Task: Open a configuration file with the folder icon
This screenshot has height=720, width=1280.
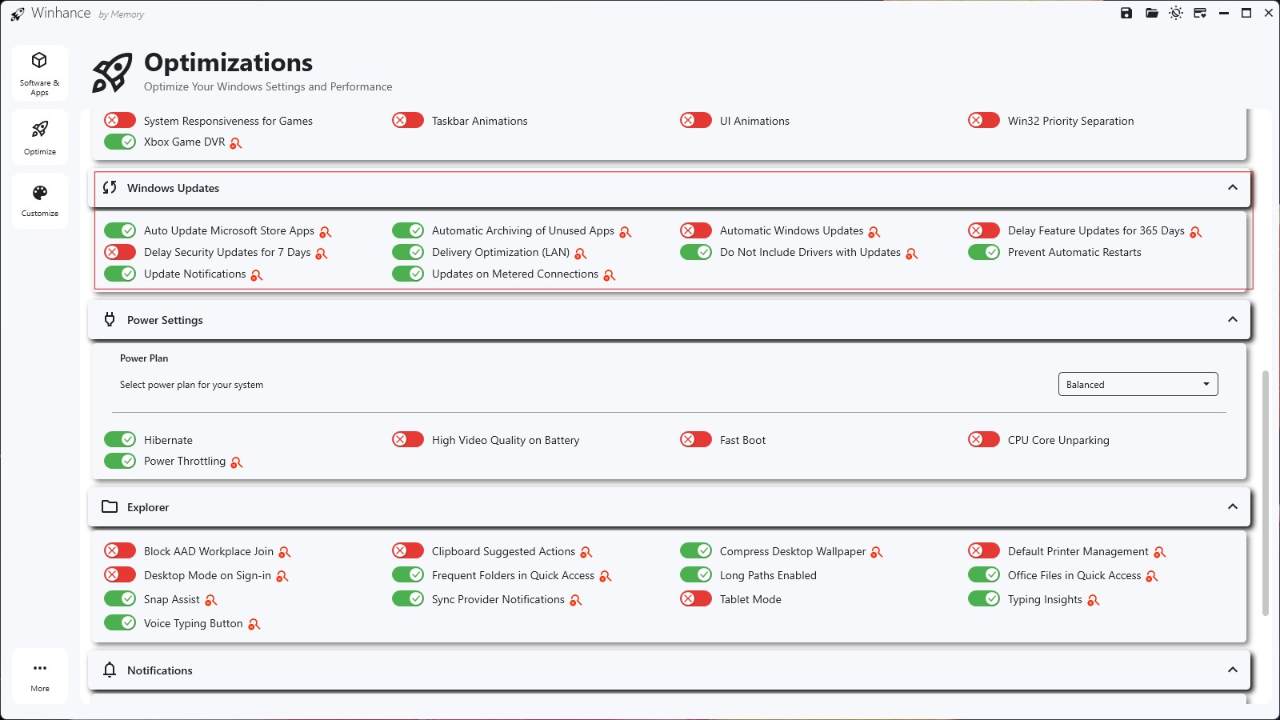Action: (x=1152, y=13)
